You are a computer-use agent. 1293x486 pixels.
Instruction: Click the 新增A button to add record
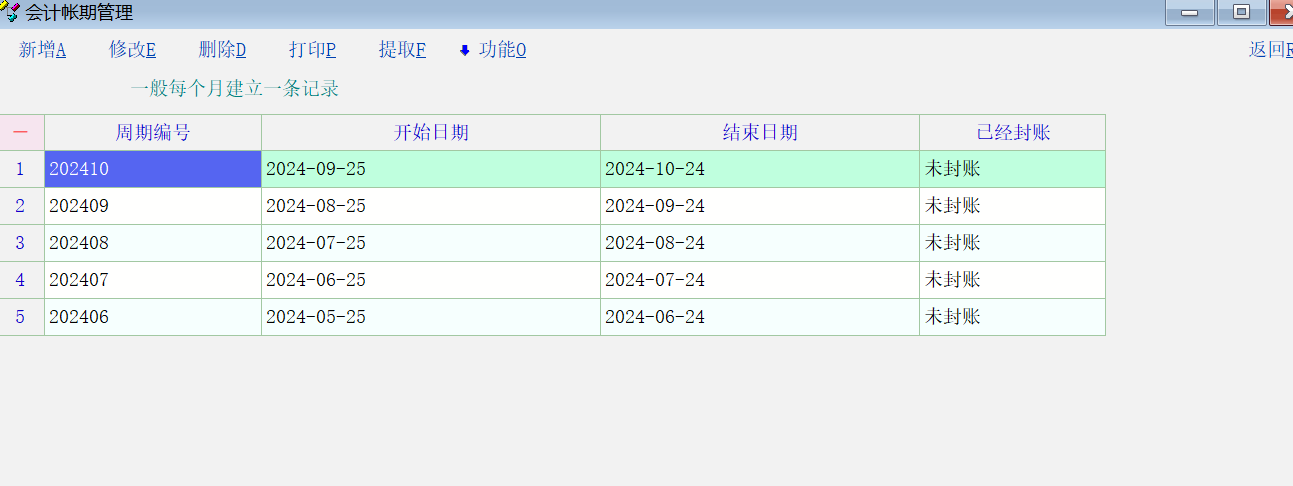(43, 50)
